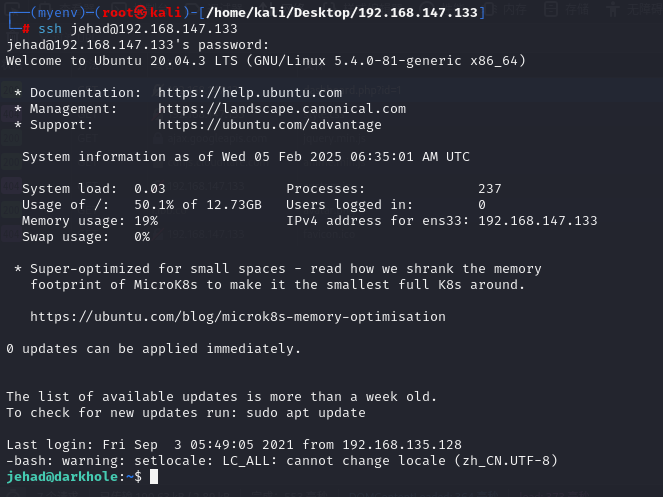Click the cursor block at the darkhole prompt

click(154, 477)
